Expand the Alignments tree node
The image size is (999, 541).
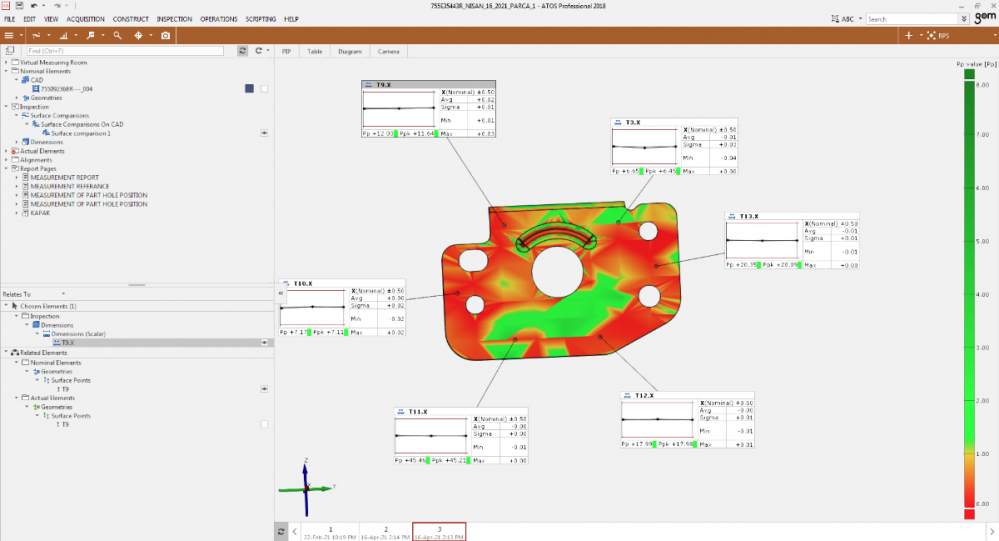point(6,160)
